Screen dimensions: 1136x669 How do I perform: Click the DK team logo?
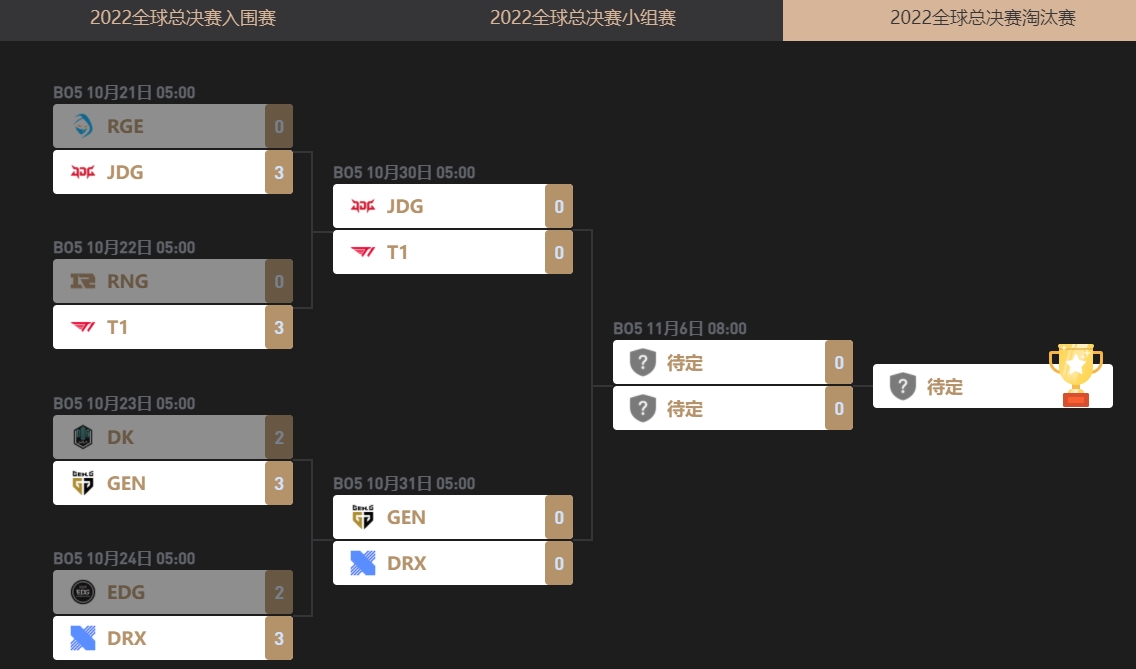pyautogui.click(x=81, y=437)
